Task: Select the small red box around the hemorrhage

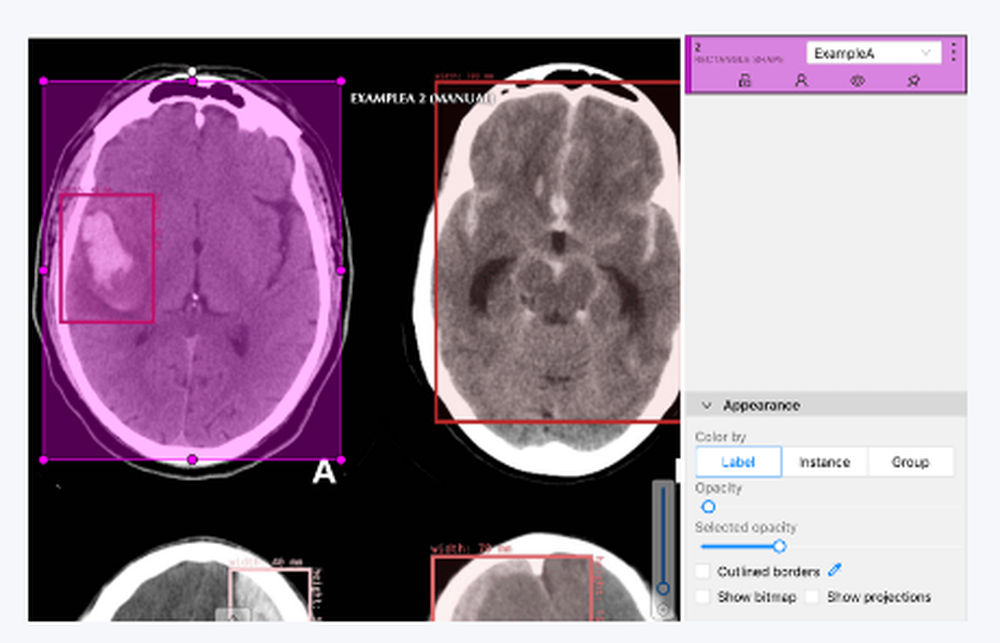Action: (x=107, y=258)
